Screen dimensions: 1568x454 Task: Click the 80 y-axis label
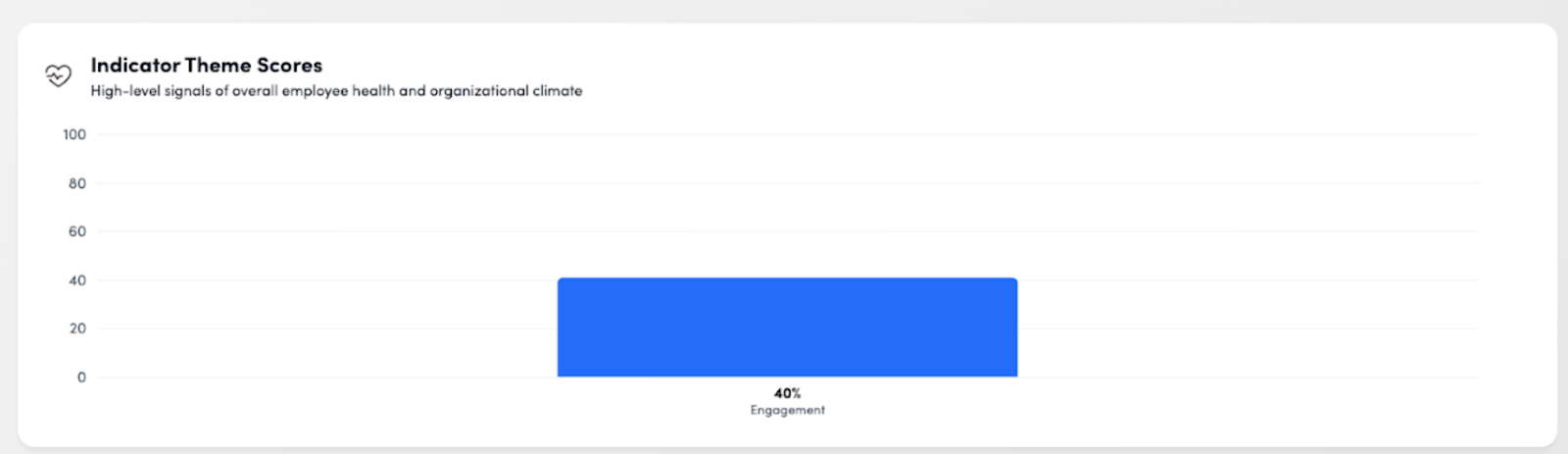[x=77, y=183]
